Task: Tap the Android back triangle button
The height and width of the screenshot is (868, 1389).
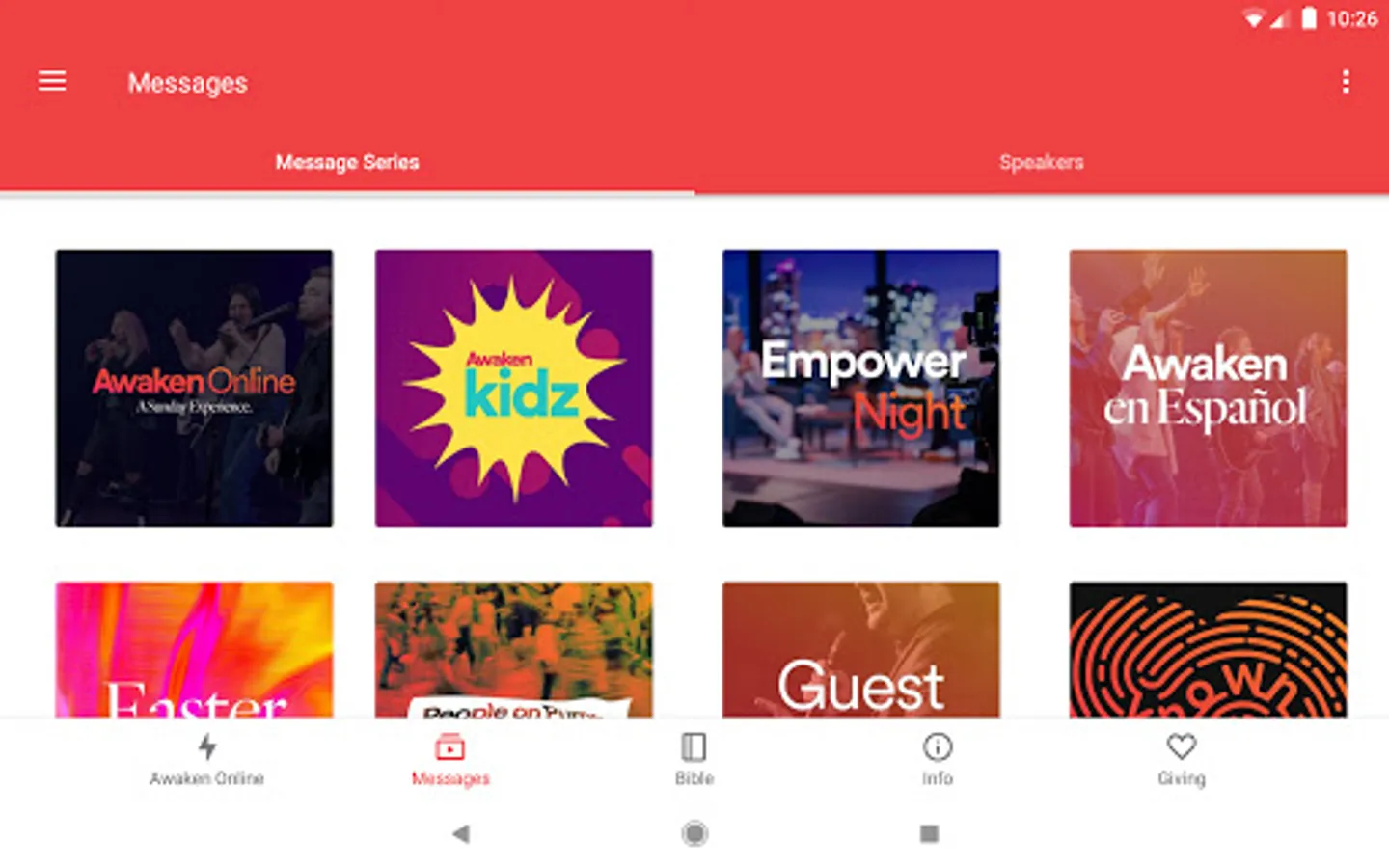Action: [x=461, y=833]
